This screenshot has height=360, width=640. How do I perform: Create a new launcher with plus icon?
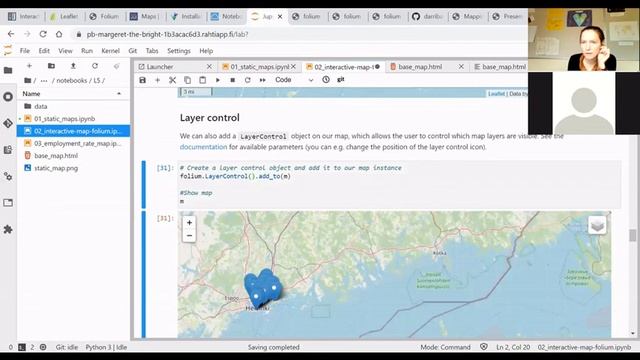(29, 66)
